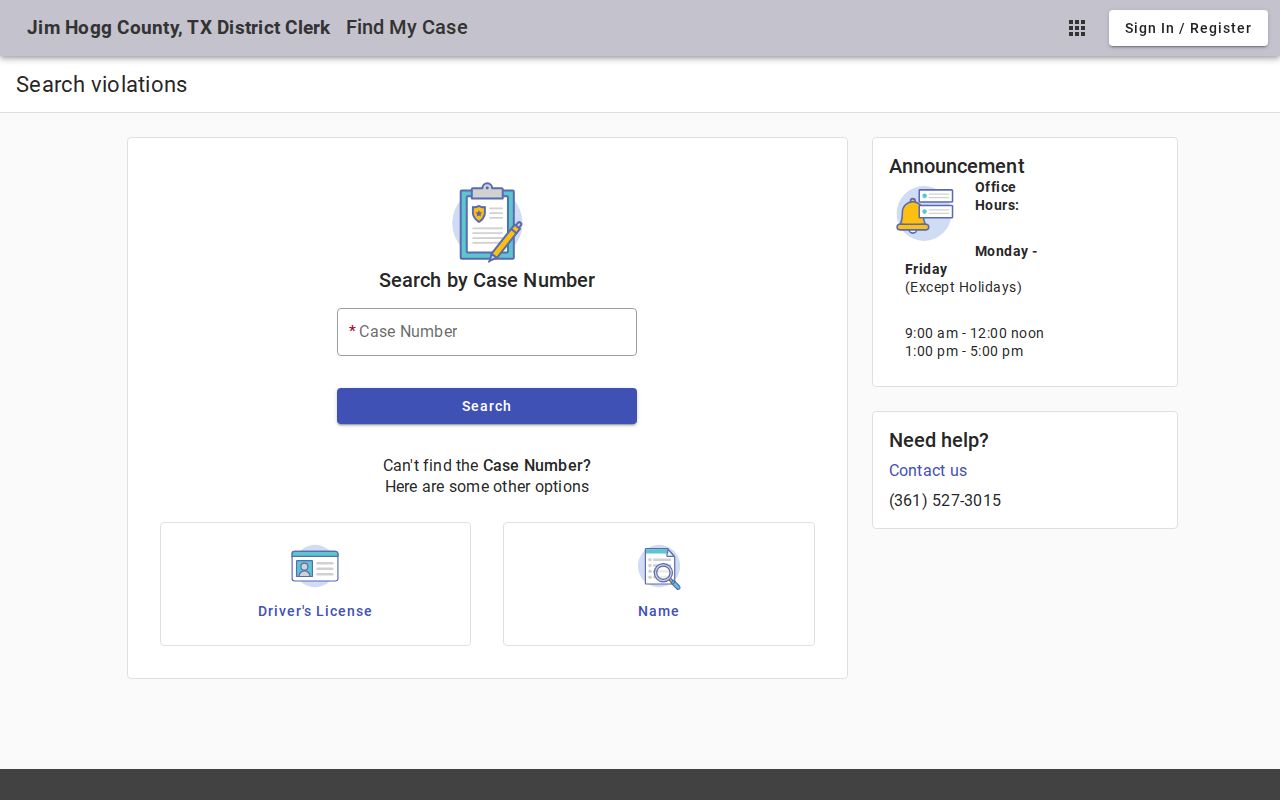Click "Can't find the Case Number?" text

pos(487,466)
